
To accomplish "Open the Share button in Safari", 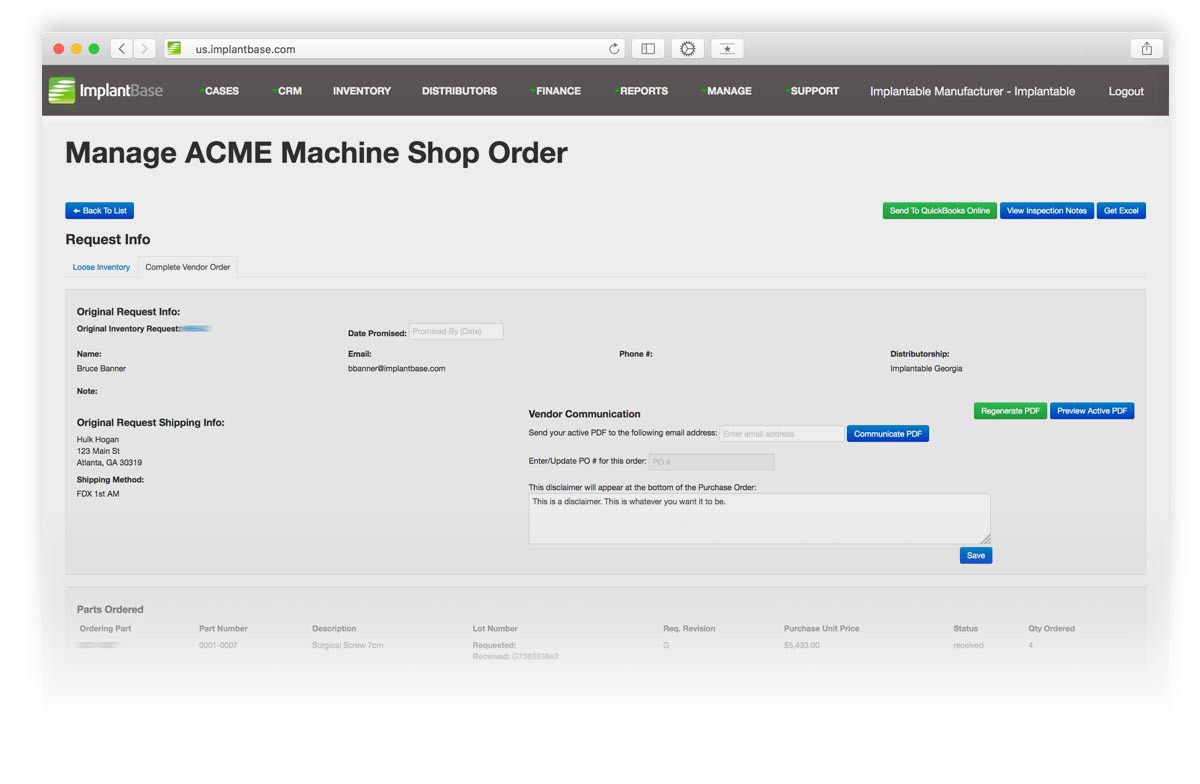I will 1146,48.
